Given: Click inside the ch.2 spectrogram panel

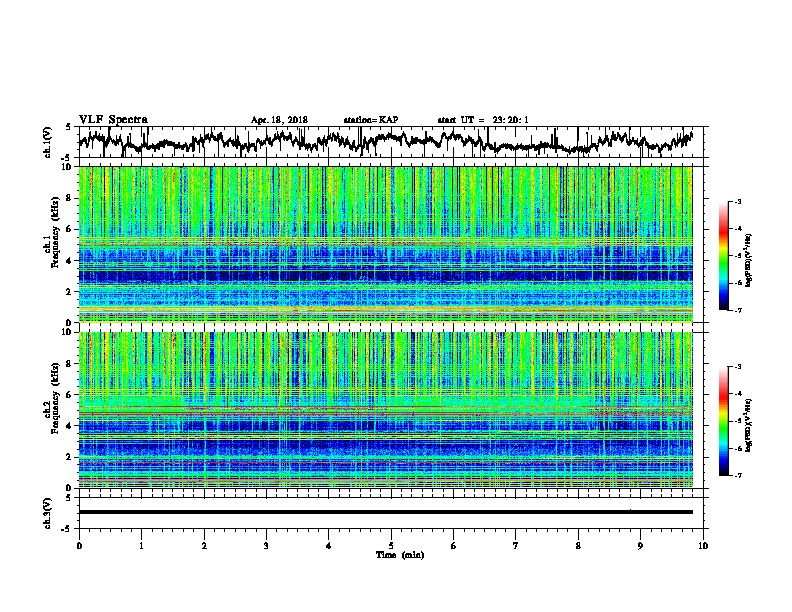Looking at the screenshot, I should (x=385, y=410).
